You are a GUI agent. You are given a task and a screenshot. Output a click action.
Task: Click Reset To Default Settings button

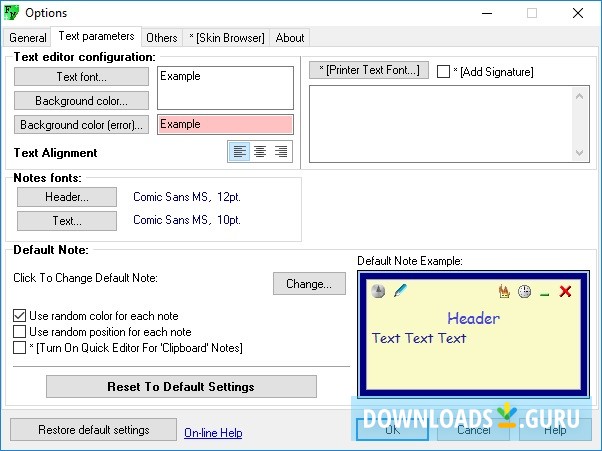(x=181, y=387)
